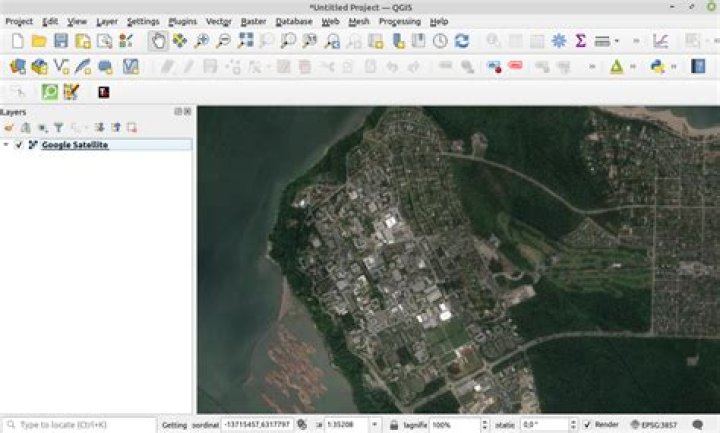Select the Zoom Out magnifier tool
This screenshot has height=433, width=720.
pos(224,41)
